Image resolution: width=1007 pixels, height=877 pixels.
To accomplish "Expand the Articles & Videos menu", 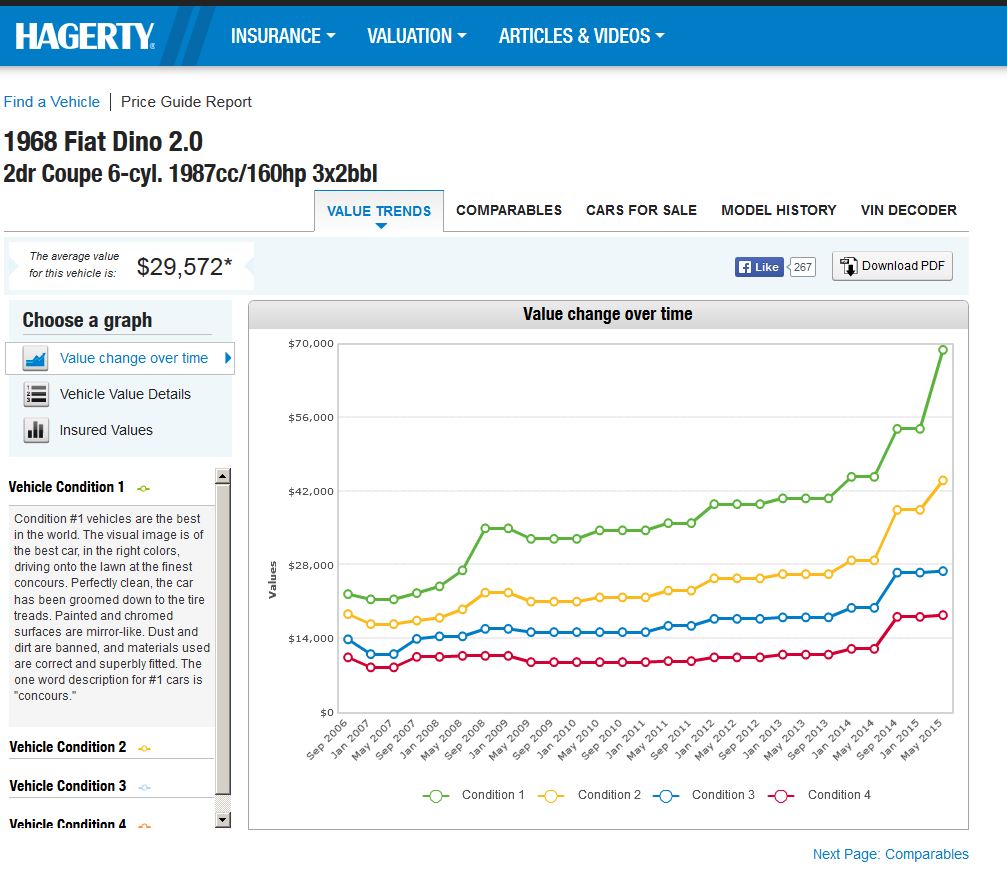I will (581, 36).
